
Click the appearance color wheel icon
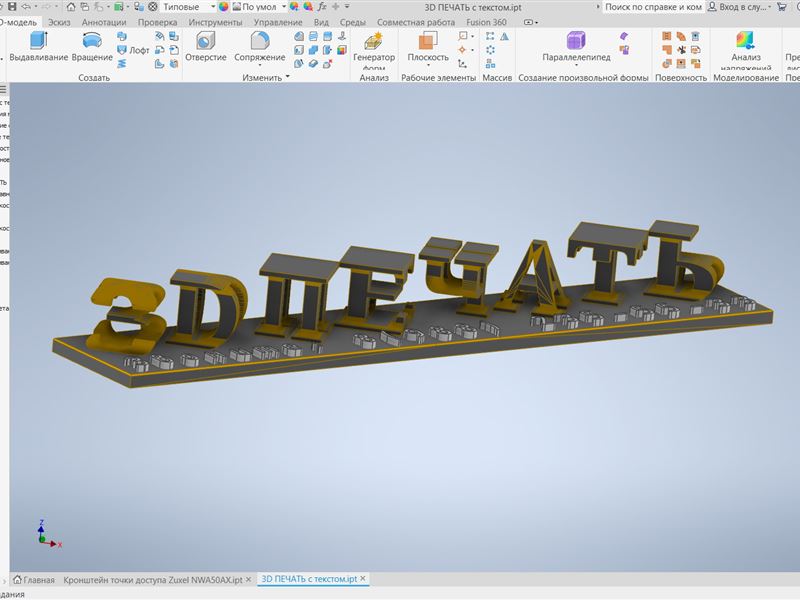pyautogui.click(x=224, y=7)
